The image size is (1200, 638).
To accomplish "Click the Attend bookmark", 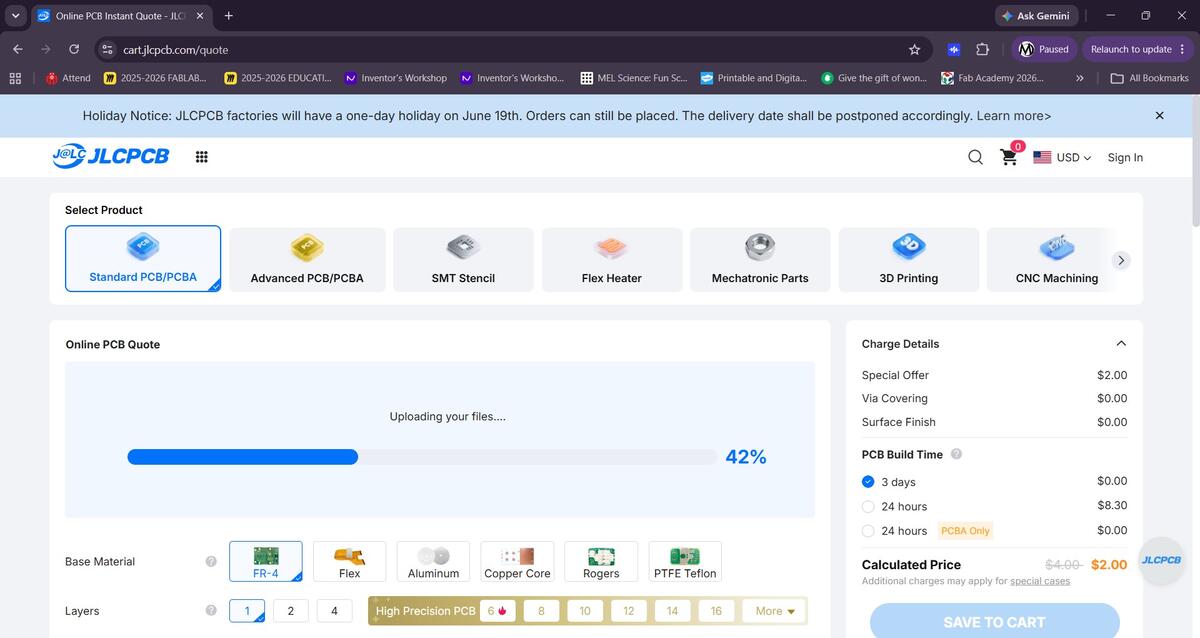I will [x=67, y=78].
